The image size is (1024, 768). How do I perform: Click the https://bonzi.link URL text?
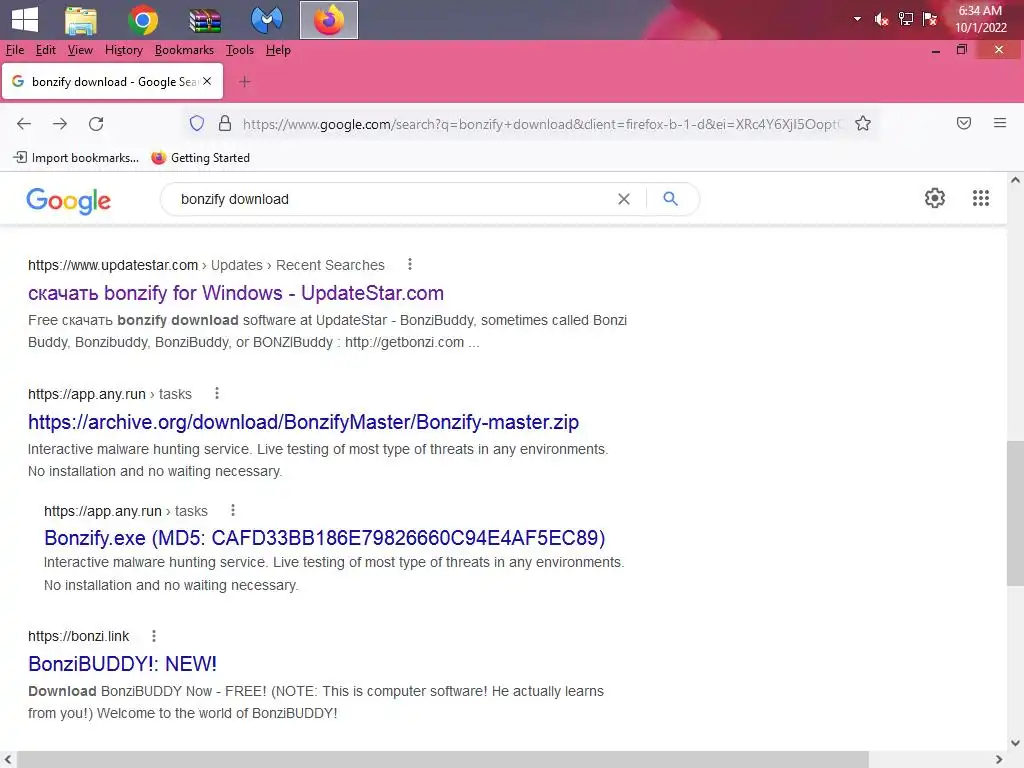(78, 636)
